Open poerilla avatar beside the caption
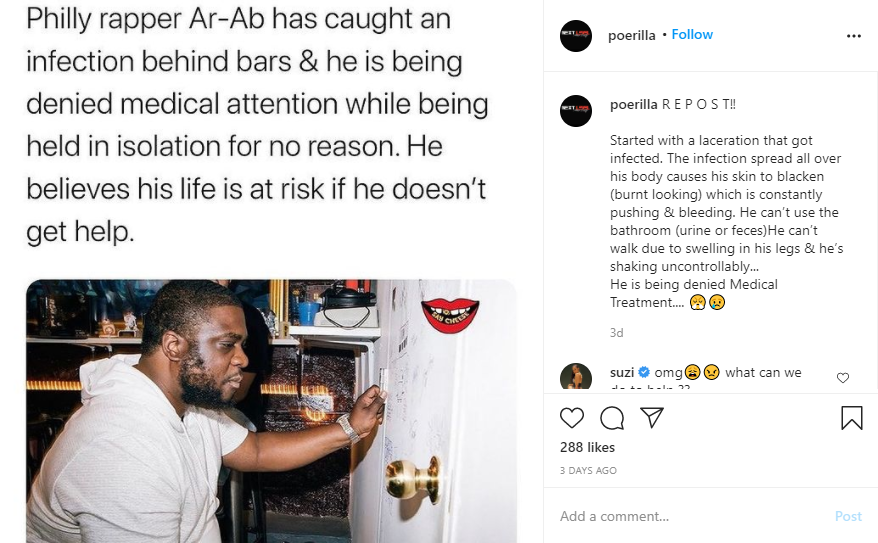The width and height of the screenshot is (878, 543). click(576, 111)
